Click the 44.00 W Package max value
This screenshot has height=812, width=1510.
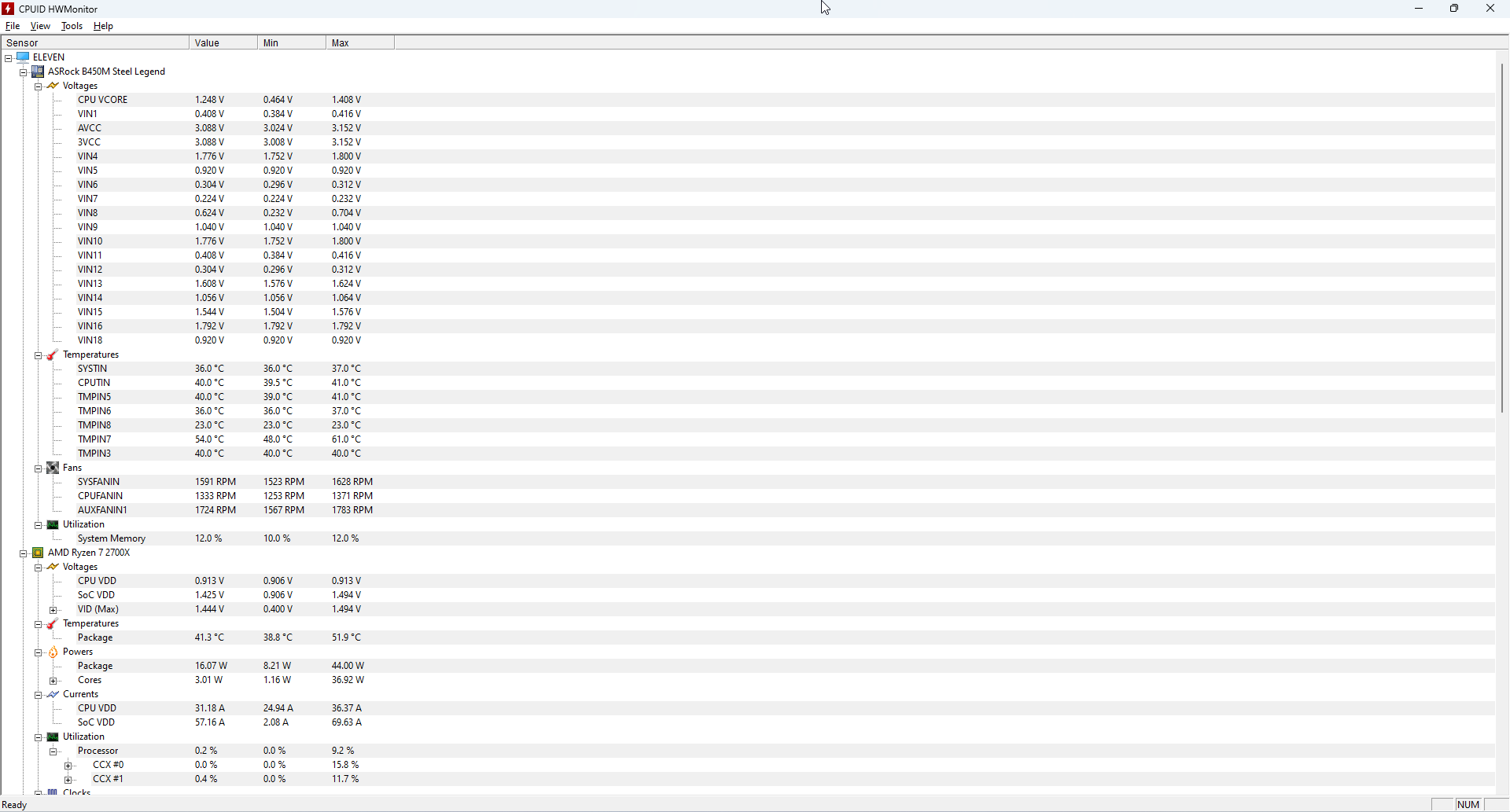click(348, 666)
